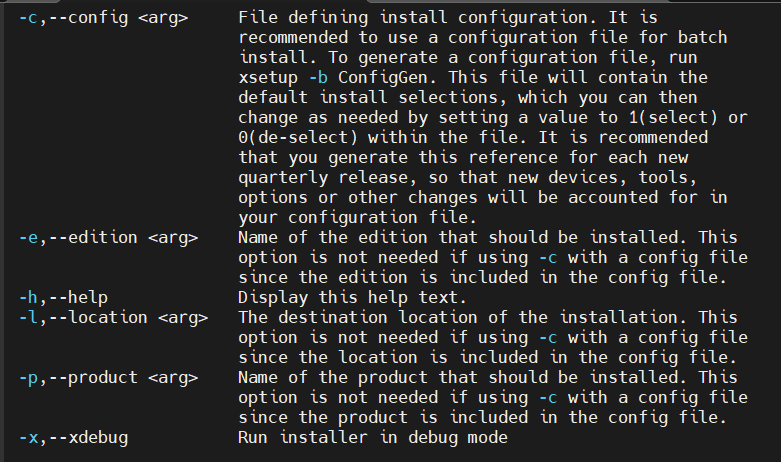Click the cyan -c in product description
The image size is (781, 462).
pyautogui.click(x=548, y=398)
